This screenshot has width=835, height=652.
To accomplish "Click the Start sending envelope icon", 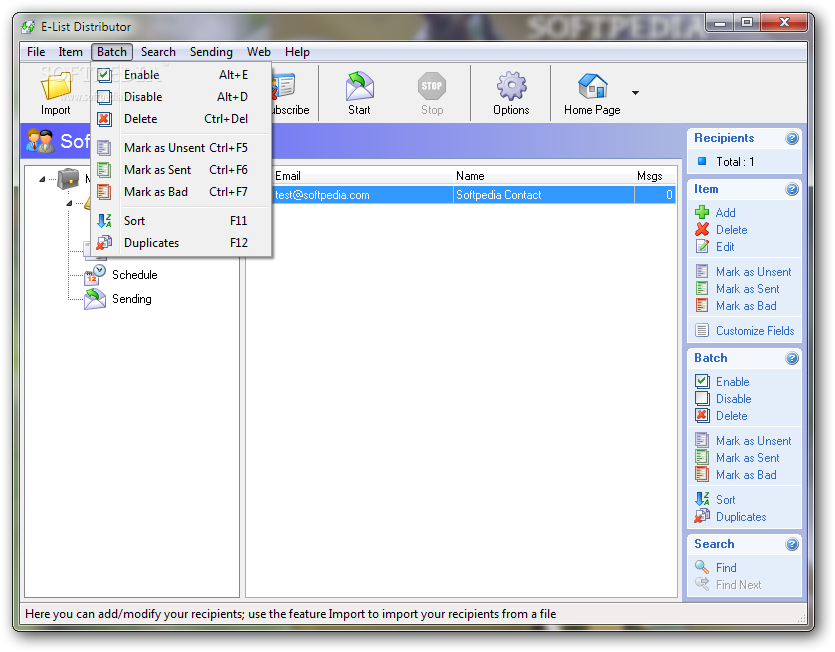I will pos(359,86).
